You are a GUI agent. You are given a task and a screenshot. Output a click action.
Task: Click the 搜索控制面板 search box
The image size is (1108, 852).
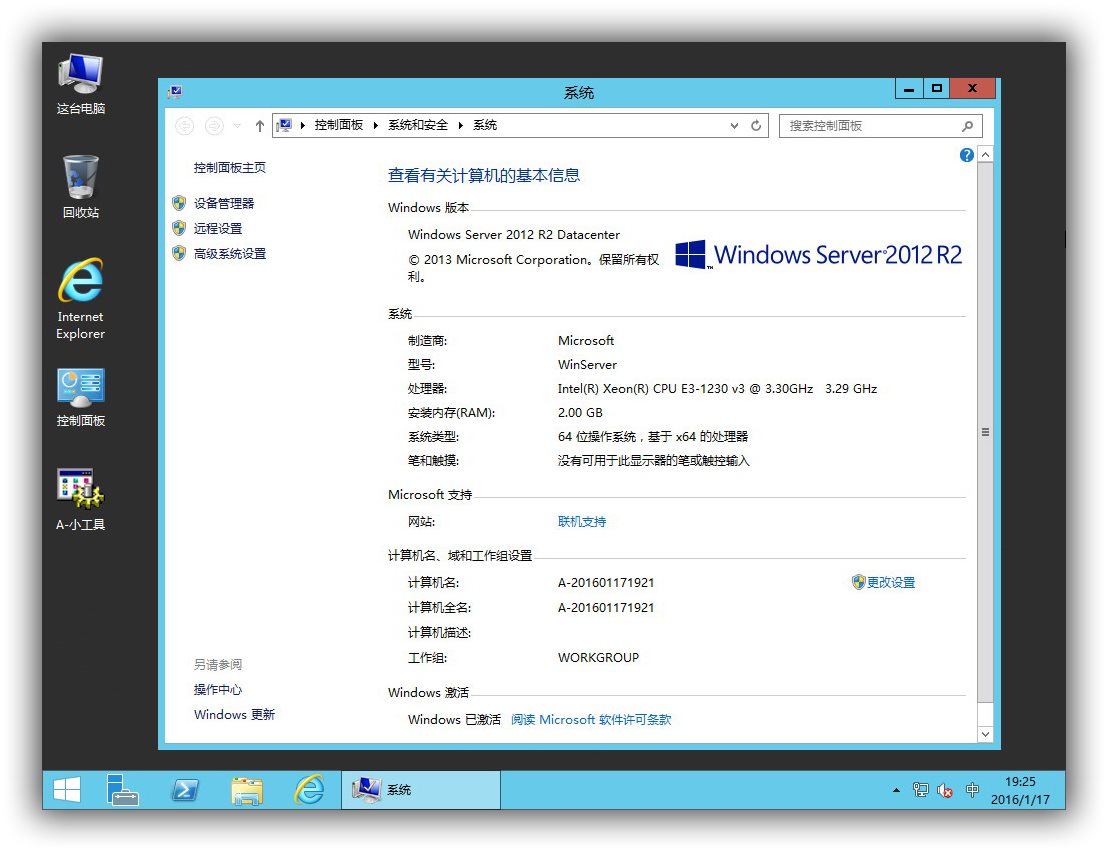880,126
